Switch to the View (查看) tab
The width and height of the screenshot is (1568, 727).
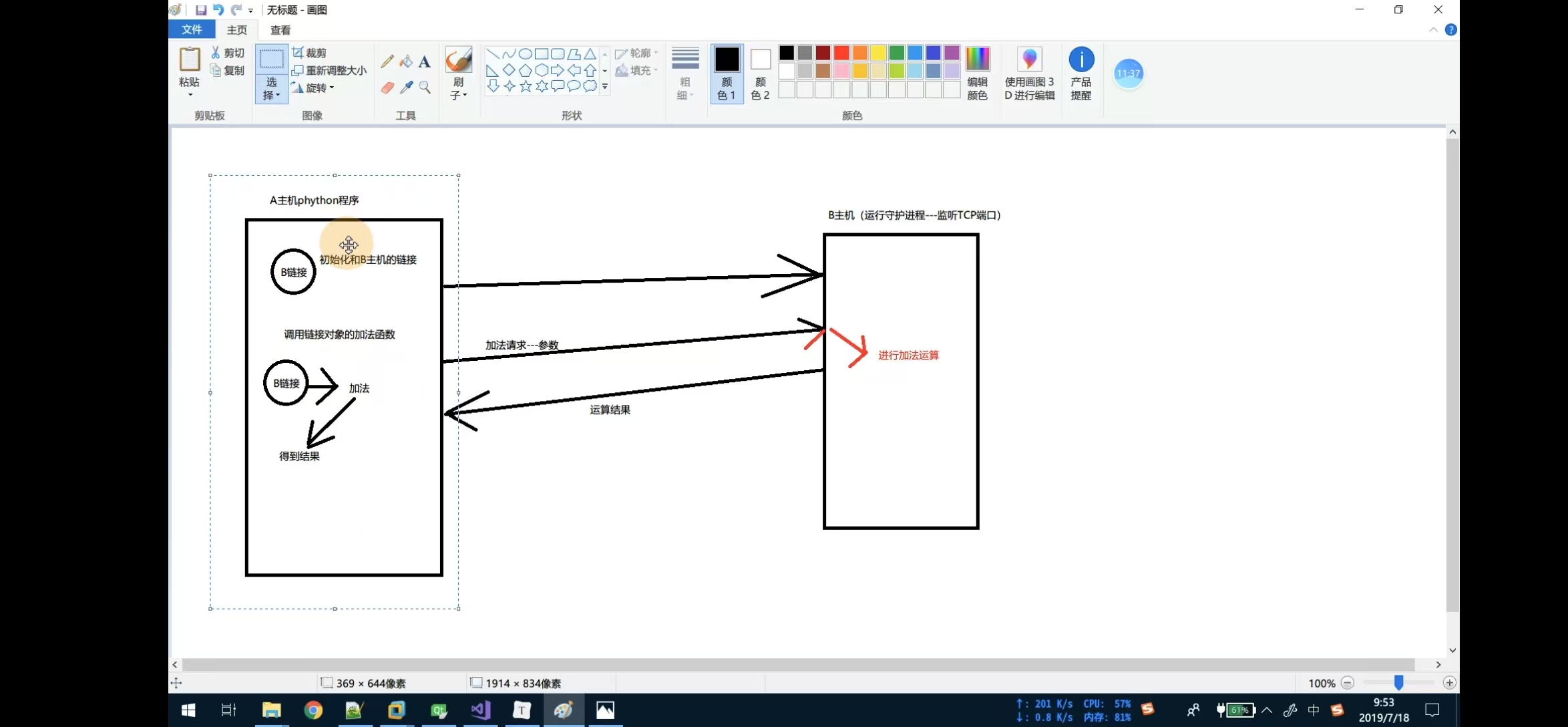280,30
